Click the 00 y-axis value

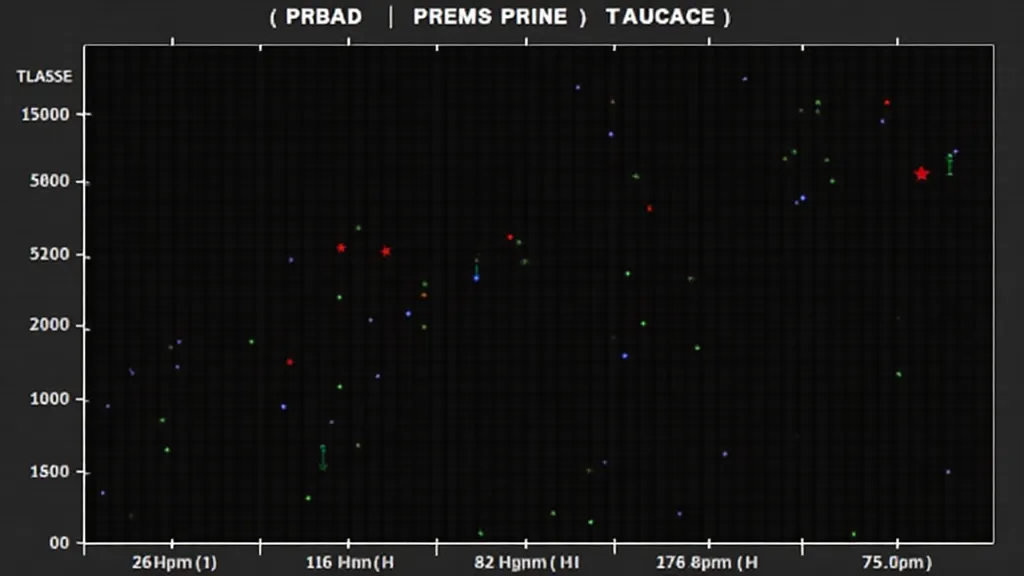tap(59, 543)
